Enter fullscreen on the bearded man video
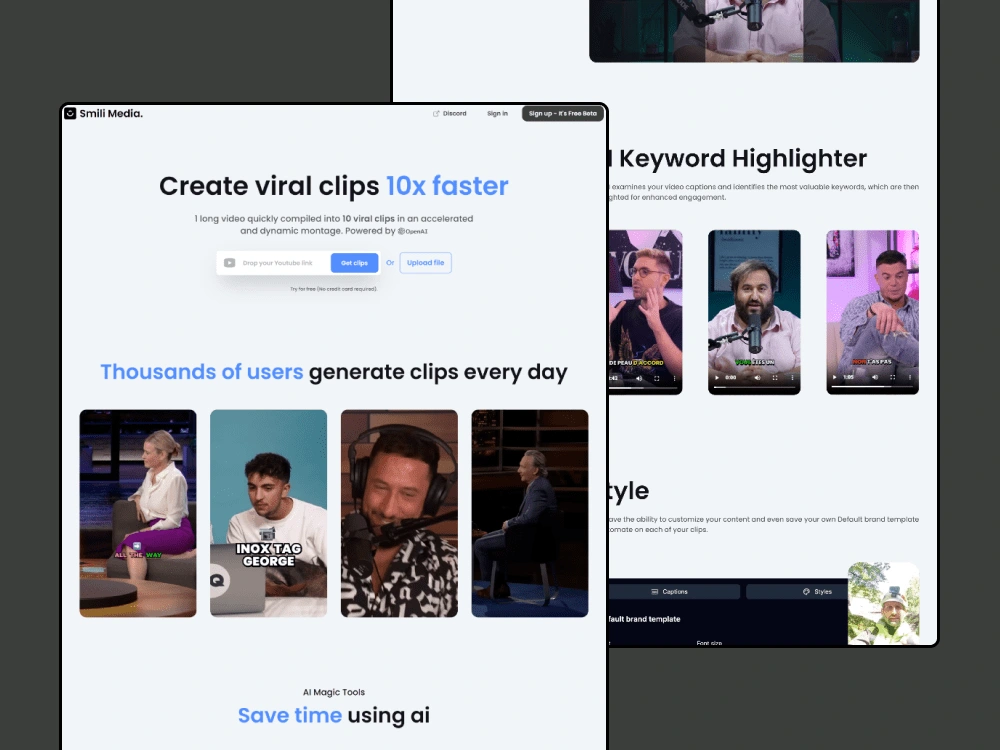Viewport: 1000px width, 750px height. (775, 378)
